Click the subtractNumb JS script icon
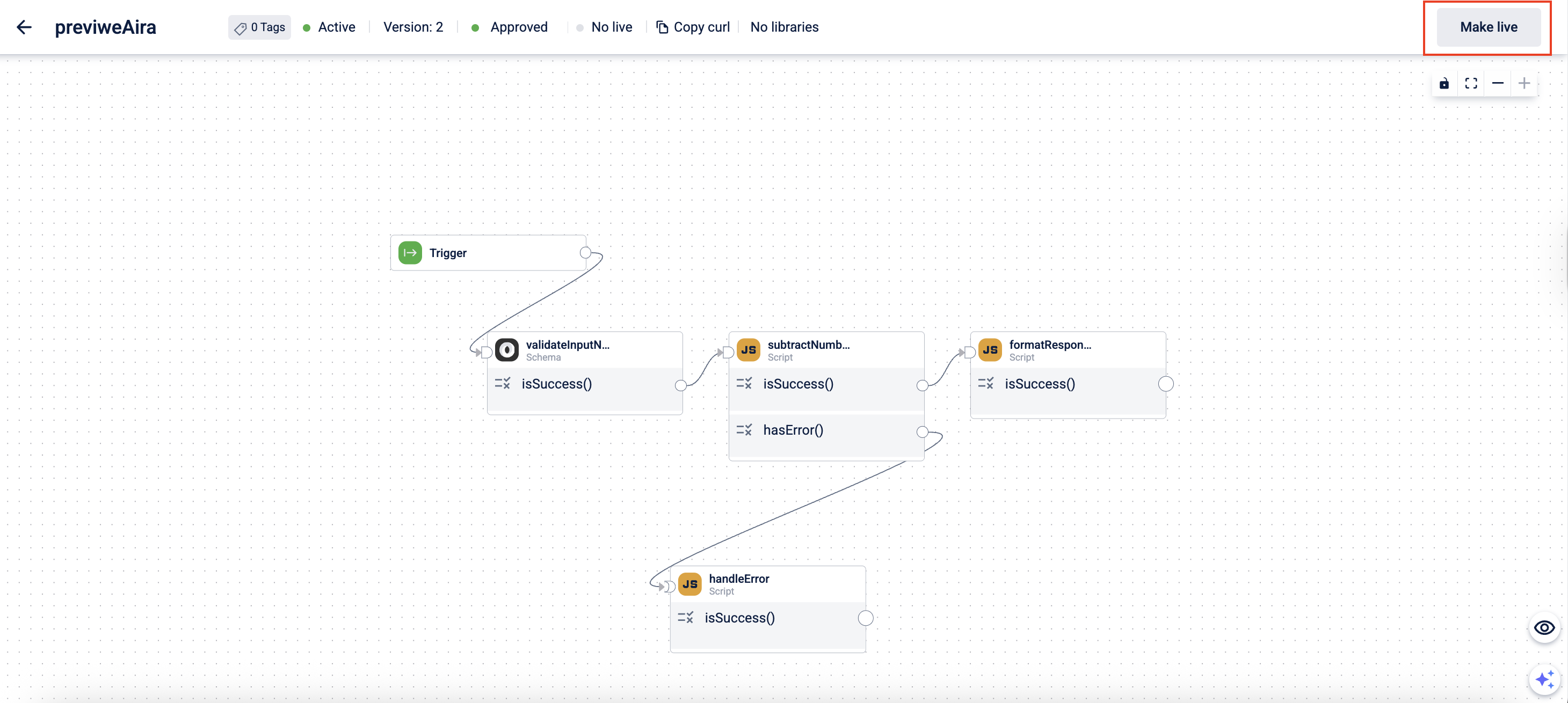1568x703 pixels. [748, 350]
